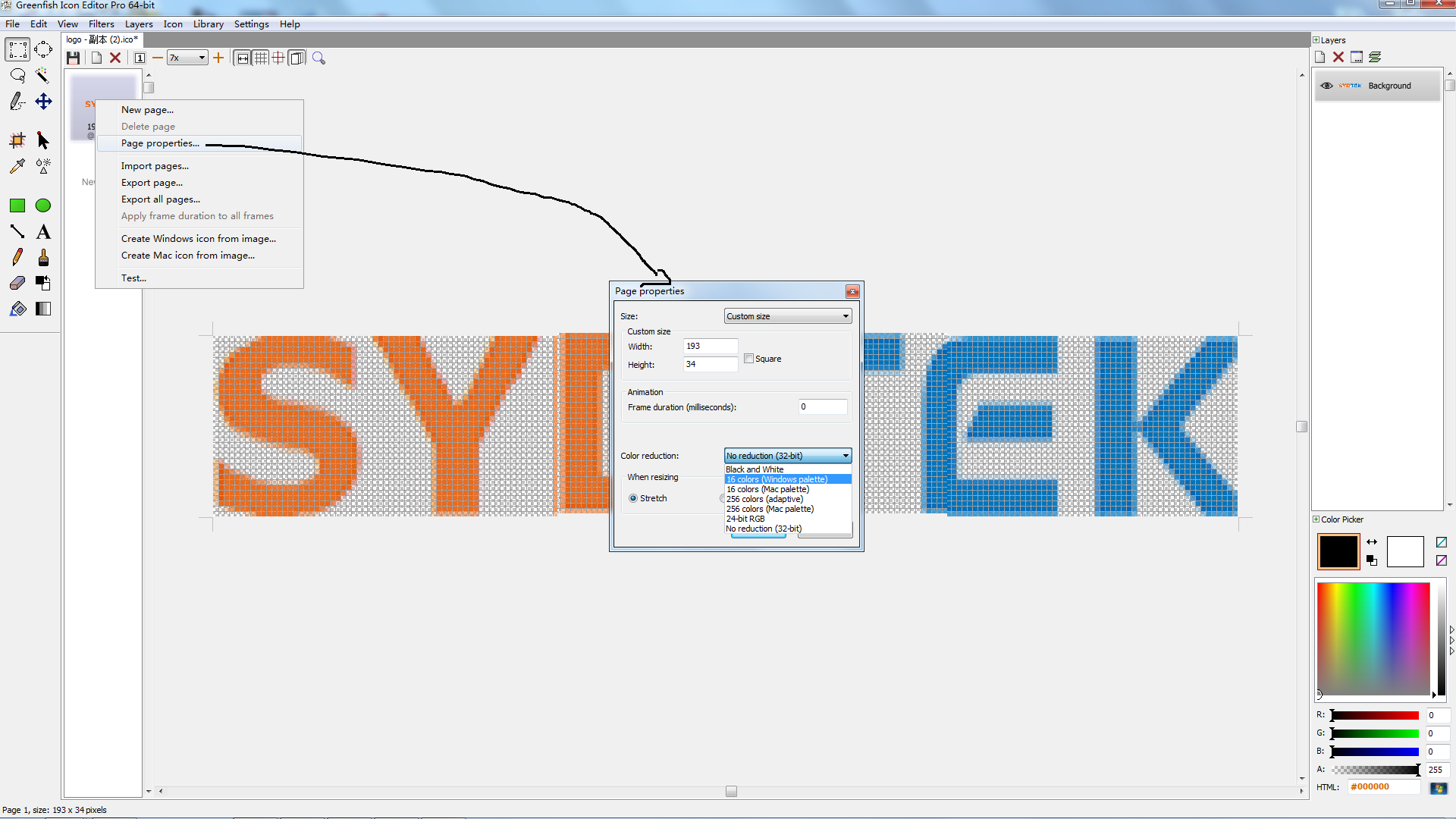Select the color replacer tool
Screen dimensions: 1456x819
click(43, 283)
